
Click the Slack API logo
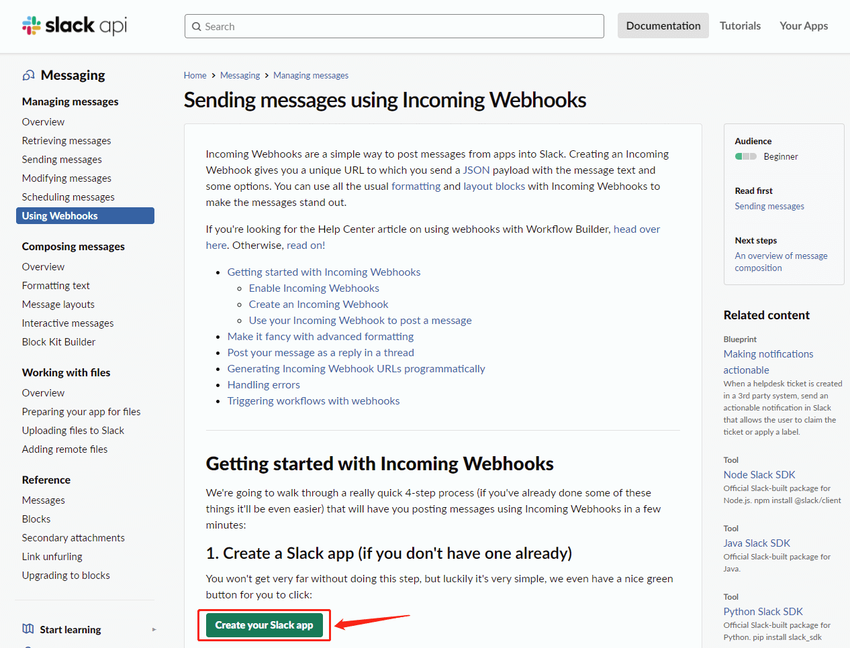coord(74,25)
